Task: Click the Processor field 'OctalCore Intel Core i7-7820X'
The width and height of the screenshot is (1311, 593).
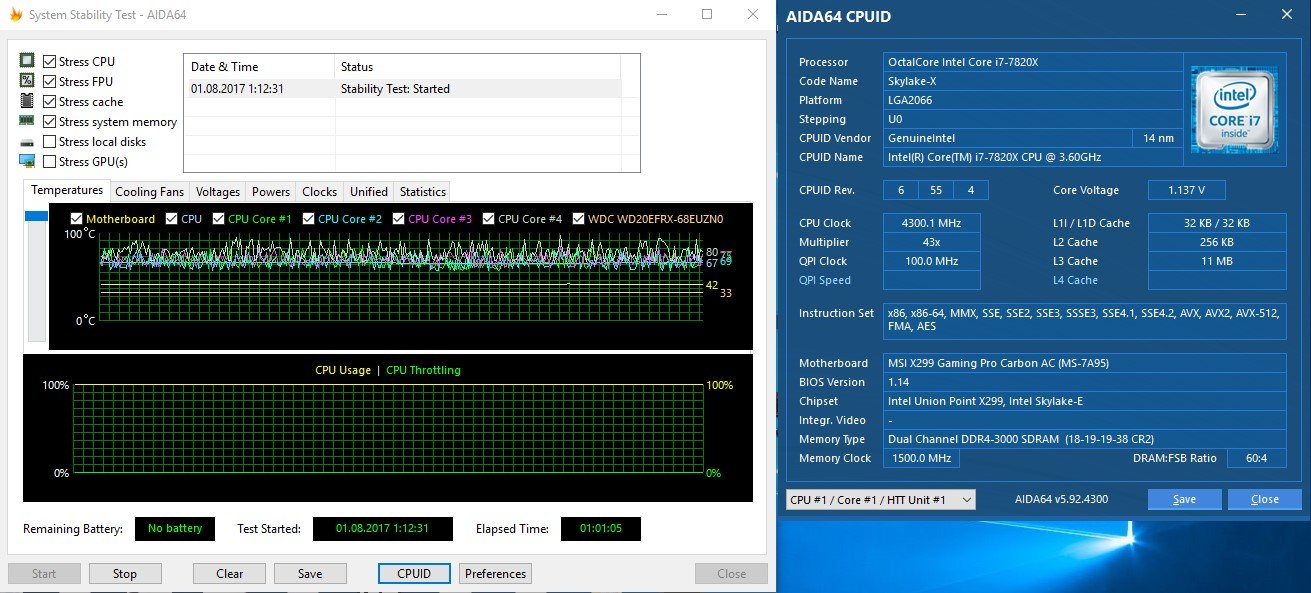Action: (1032, 62)
